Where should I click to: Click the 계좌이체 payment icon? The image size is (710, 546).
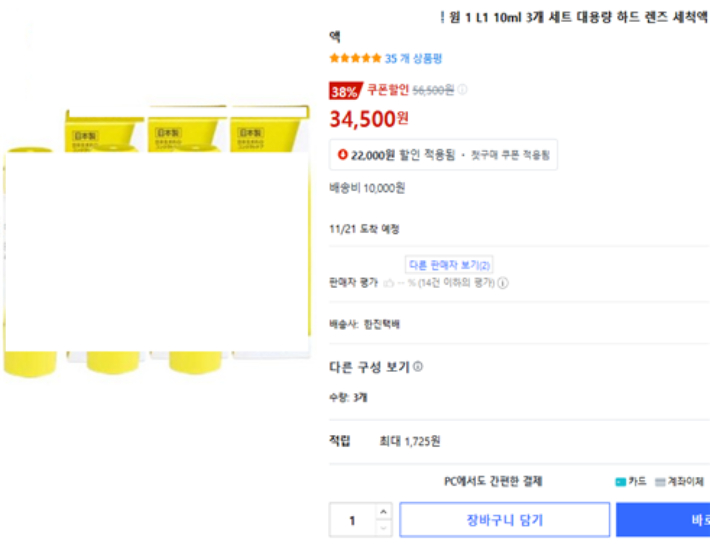[660, 482]
